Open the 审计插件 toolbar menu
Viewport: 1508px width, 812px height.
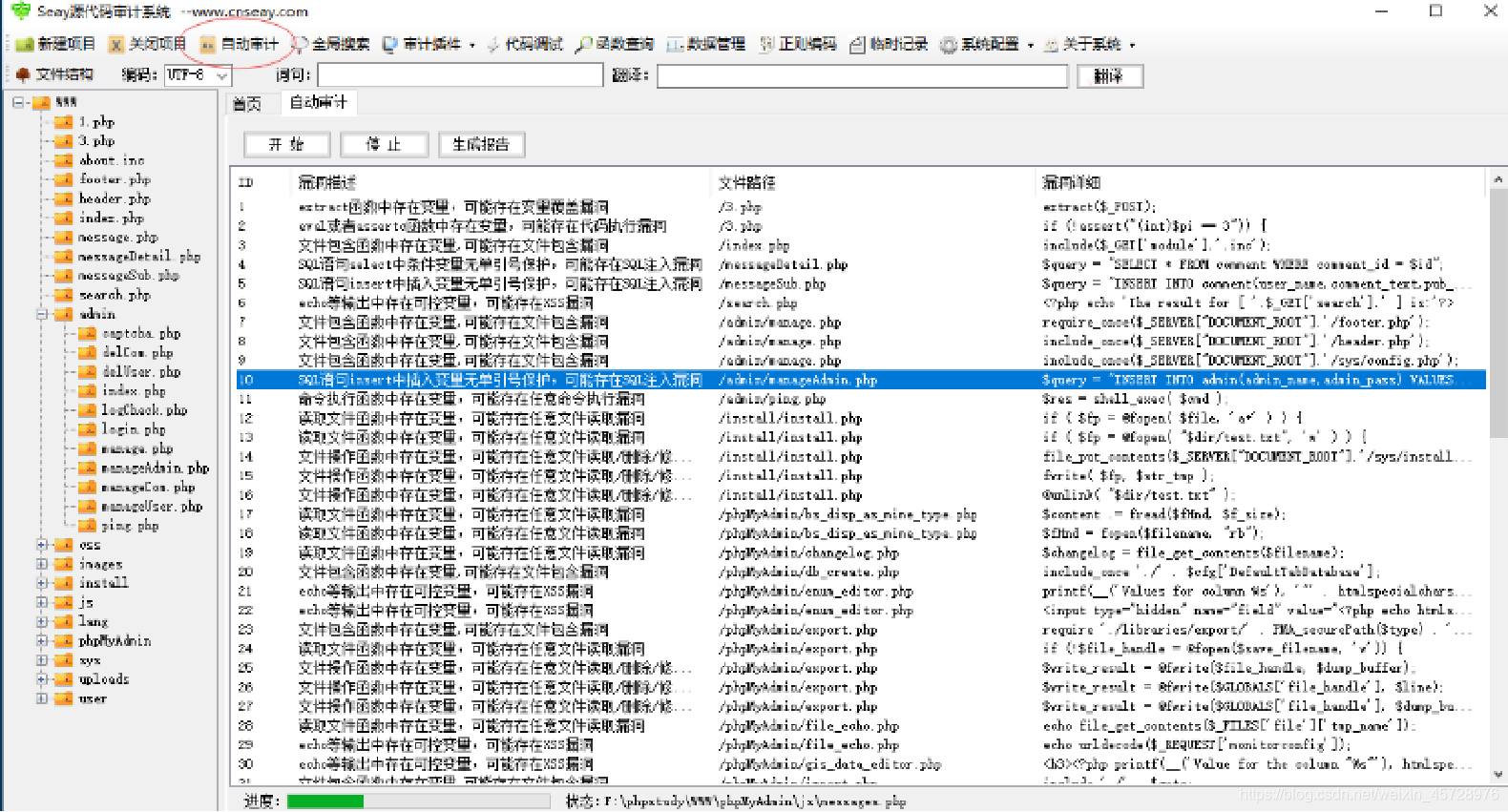point(428,44)
